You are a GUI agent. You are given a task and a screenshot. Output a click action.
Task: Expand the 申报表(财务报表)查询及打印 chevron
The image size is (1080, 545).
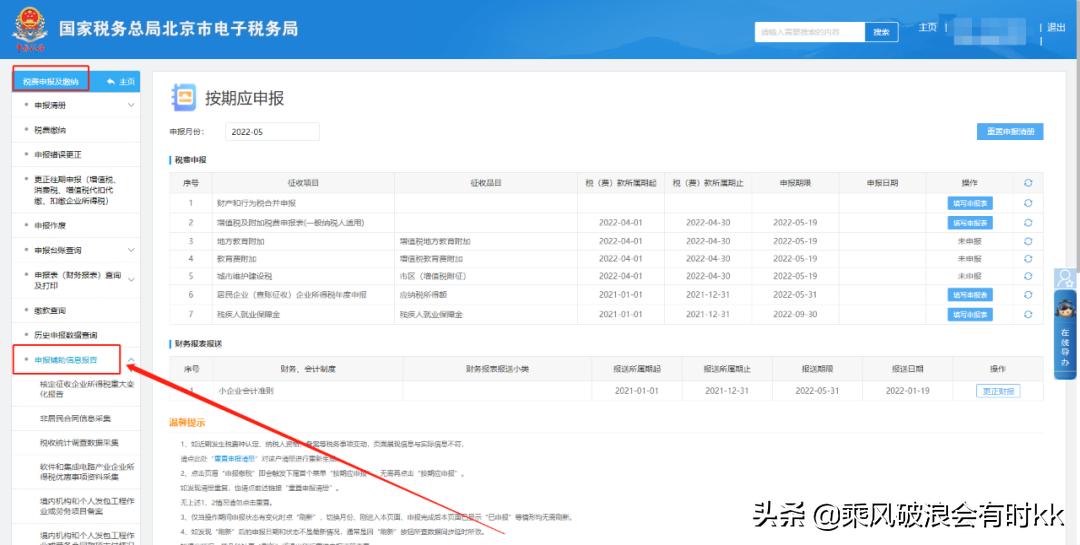(x=131, y=279)
